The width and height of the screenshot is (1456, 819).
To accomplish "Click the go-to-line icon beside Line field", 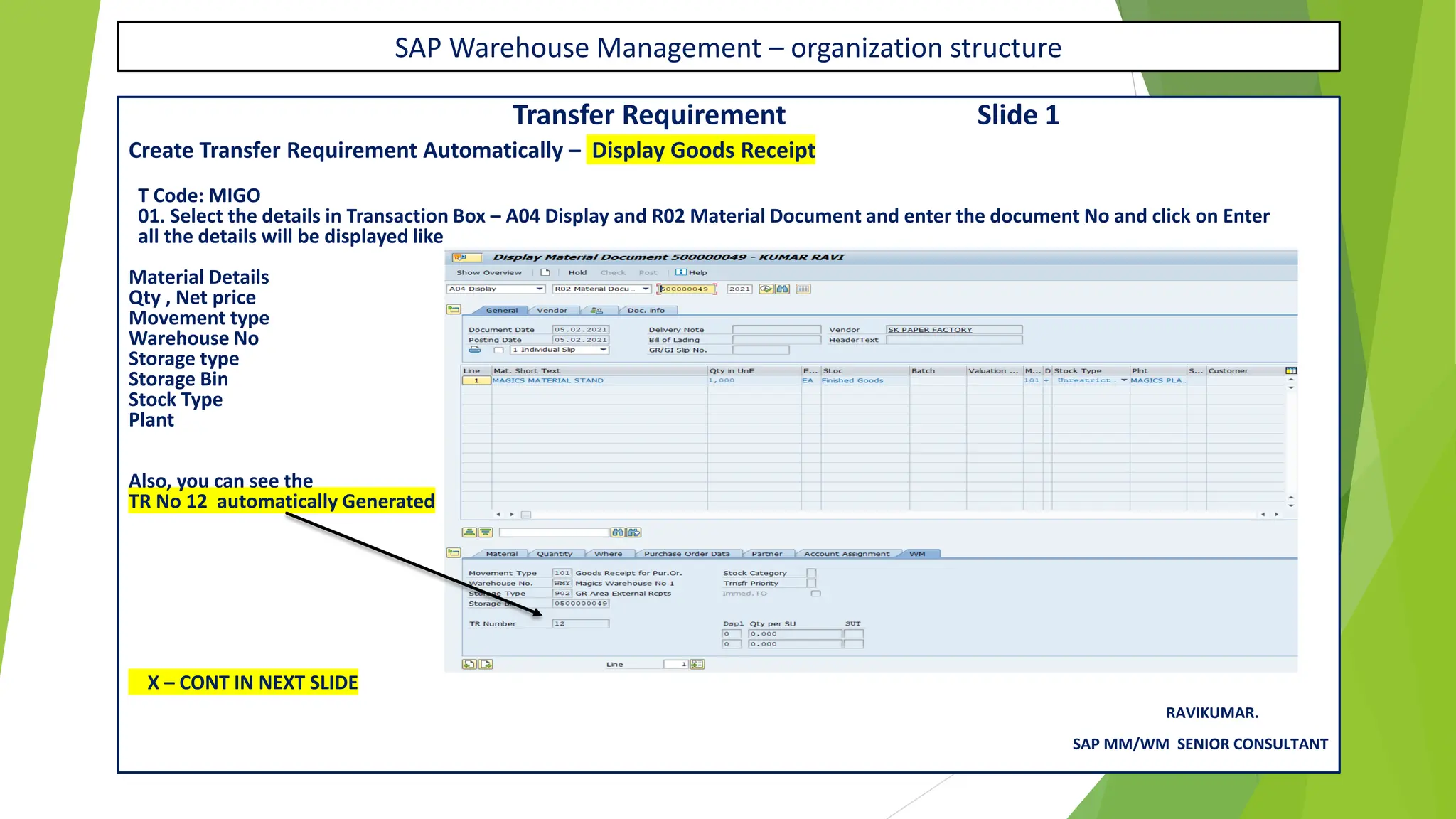I will coord(697,664).
